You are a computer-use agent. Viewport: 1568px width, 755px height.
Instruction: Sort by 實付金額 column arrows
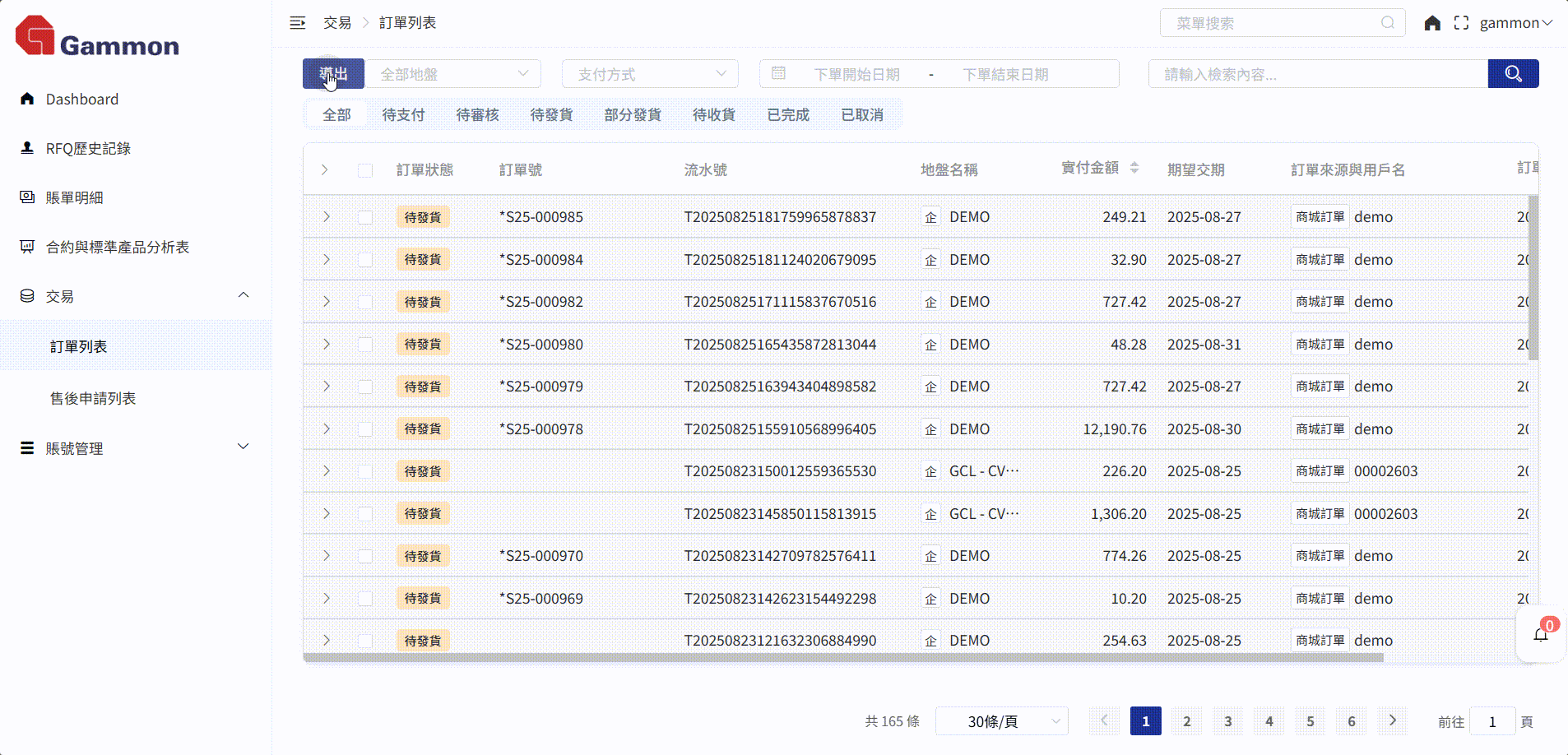[x=1134, y=168]
